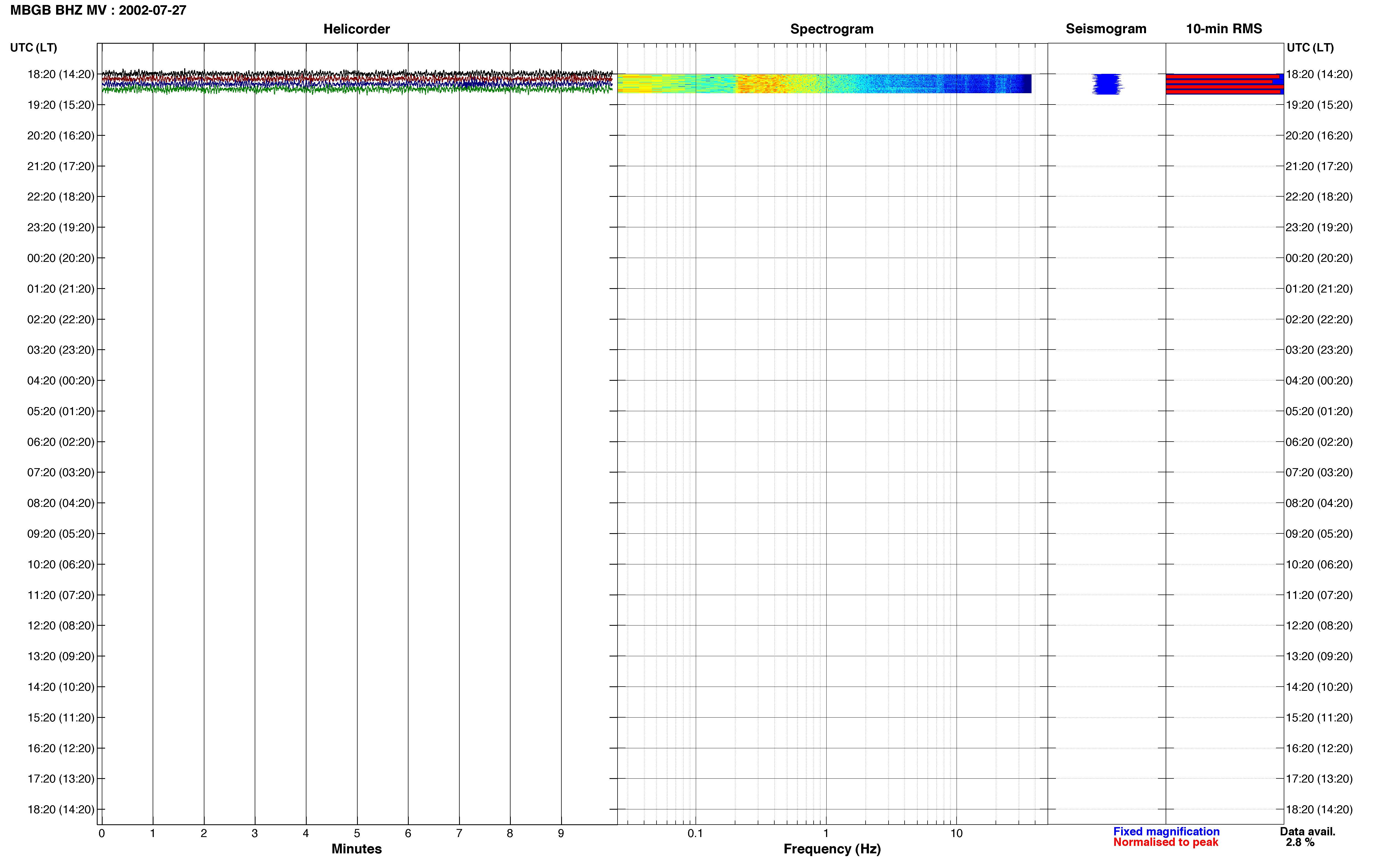Click the Fixed magnification legend text
Image resolution: width=1388 pixels, height=868 pixels.
[1166, 831]
